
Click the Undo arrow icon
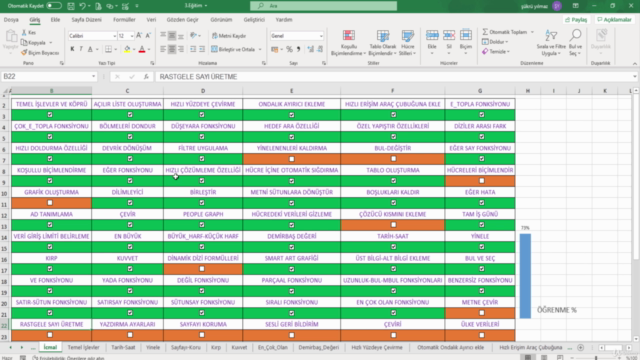pos(83,6)
